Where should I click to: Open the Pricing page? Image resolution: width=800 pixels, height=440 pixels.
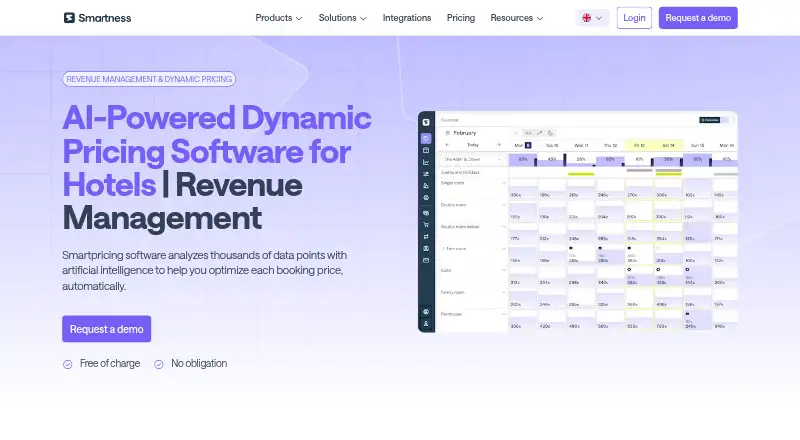tap(461, 18)
